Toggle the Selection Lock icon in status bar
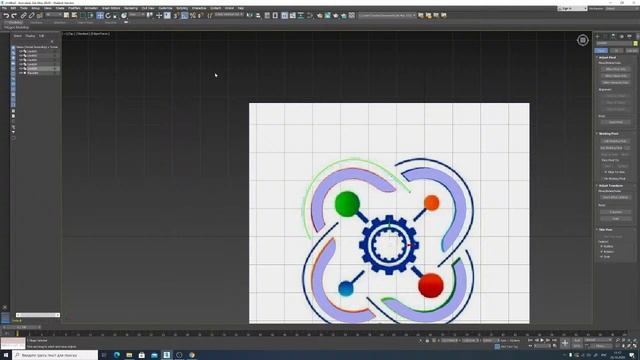Image resolution: width=640 pixels, height=360 pixels. 427,340
